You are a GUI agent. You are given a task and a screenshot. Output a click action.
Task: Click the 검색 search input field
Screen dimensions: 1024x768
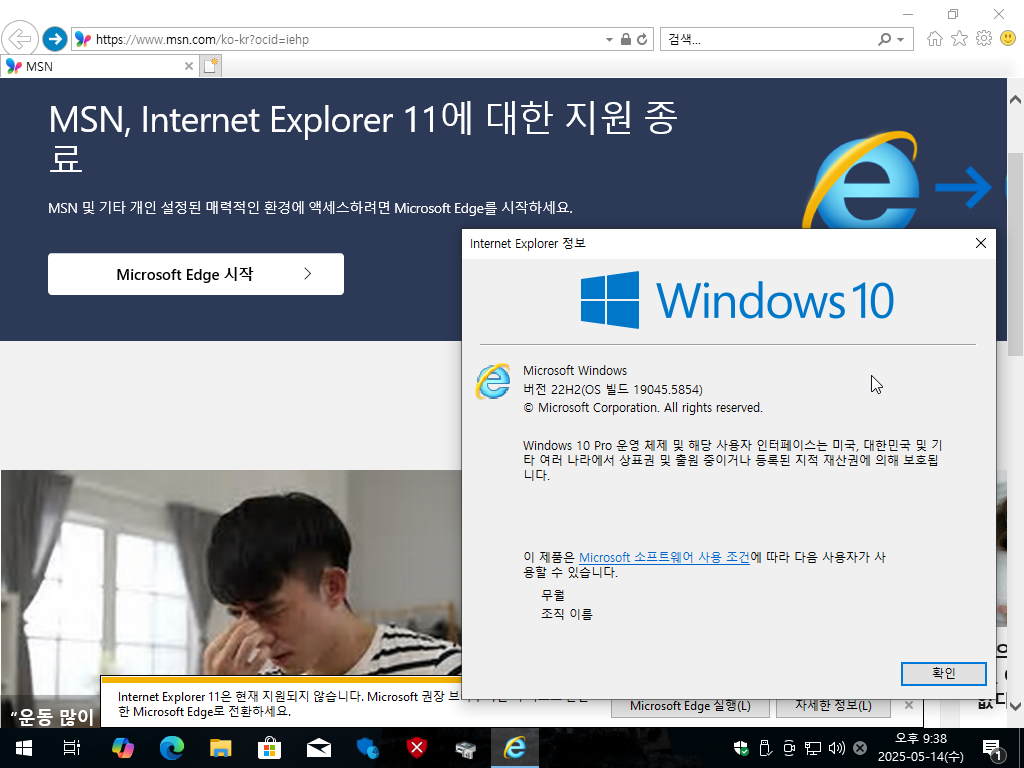coord(767,39)
